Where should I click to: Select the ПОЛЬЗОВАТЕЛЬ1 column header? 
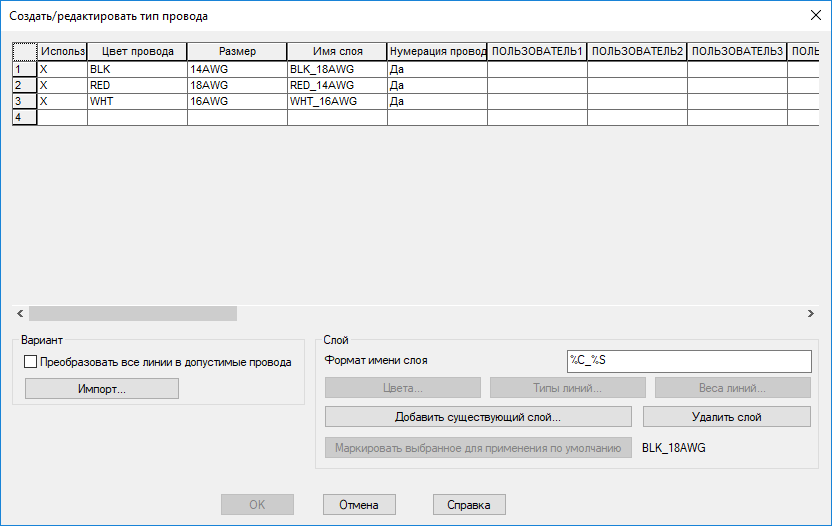pos(538,51)
